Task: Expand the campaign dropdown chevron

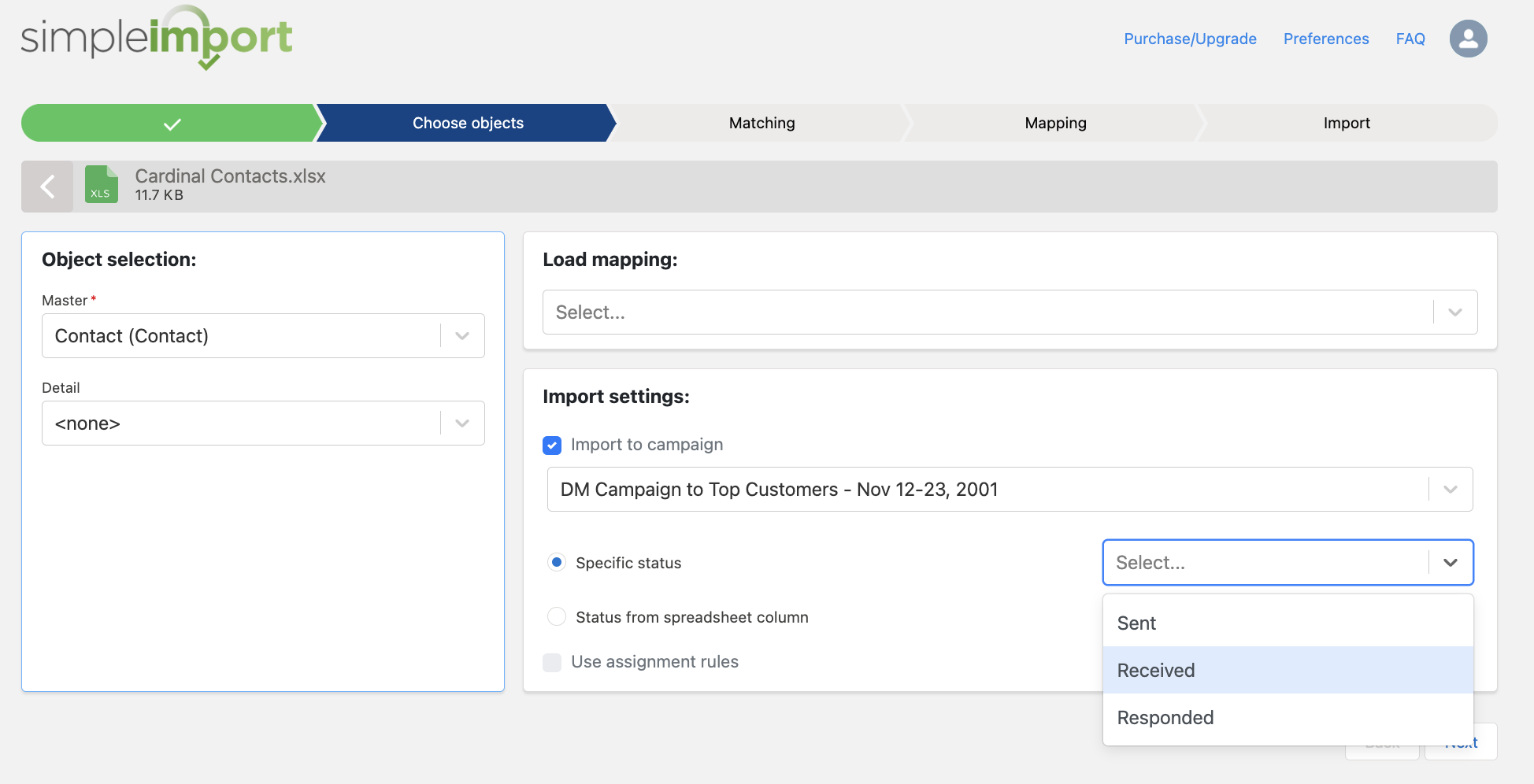Action: pyautogui.click(x=1451, y=490)
